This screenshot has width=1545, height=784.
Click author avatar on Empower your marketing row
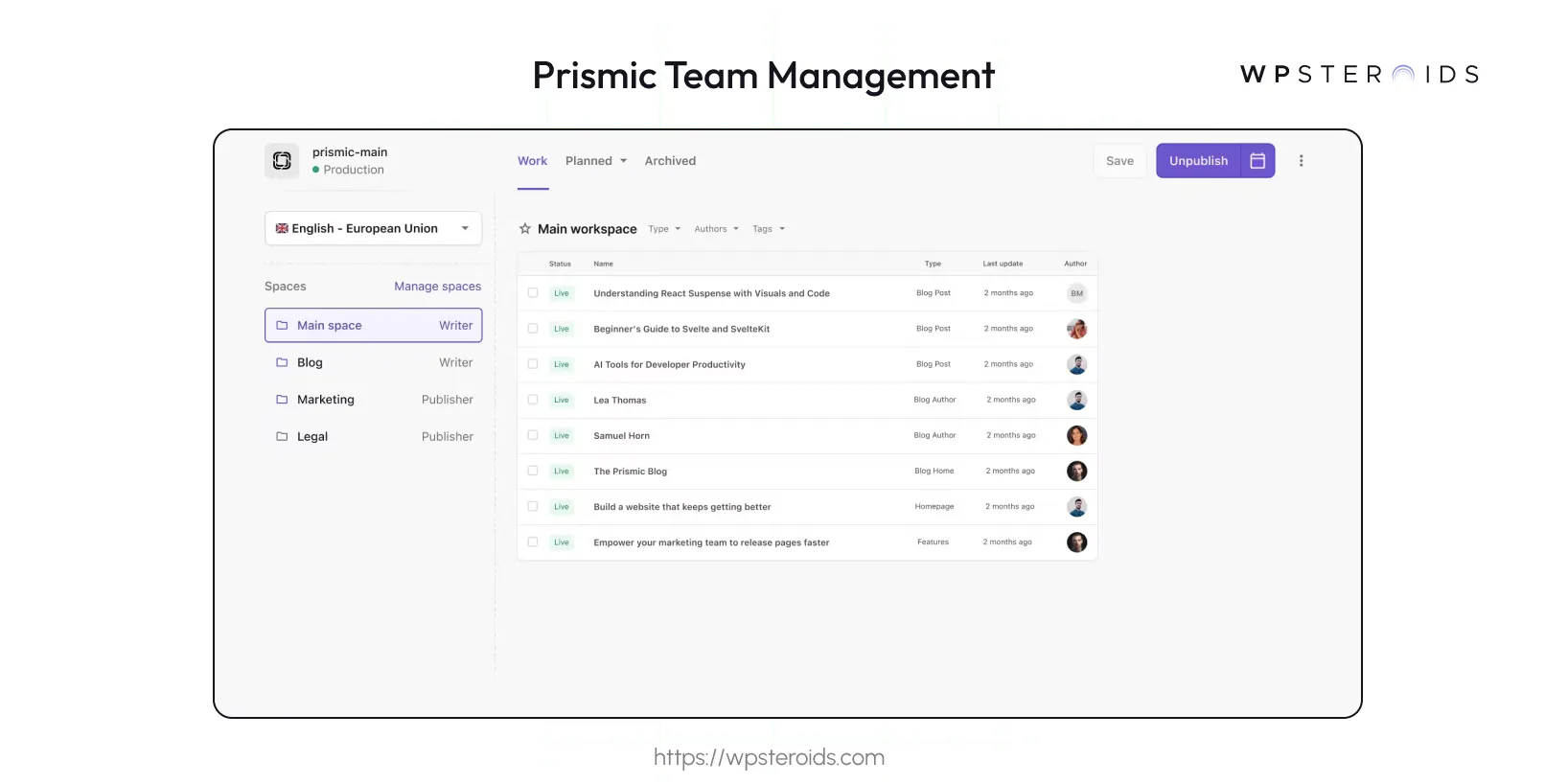click(1077, 542)
